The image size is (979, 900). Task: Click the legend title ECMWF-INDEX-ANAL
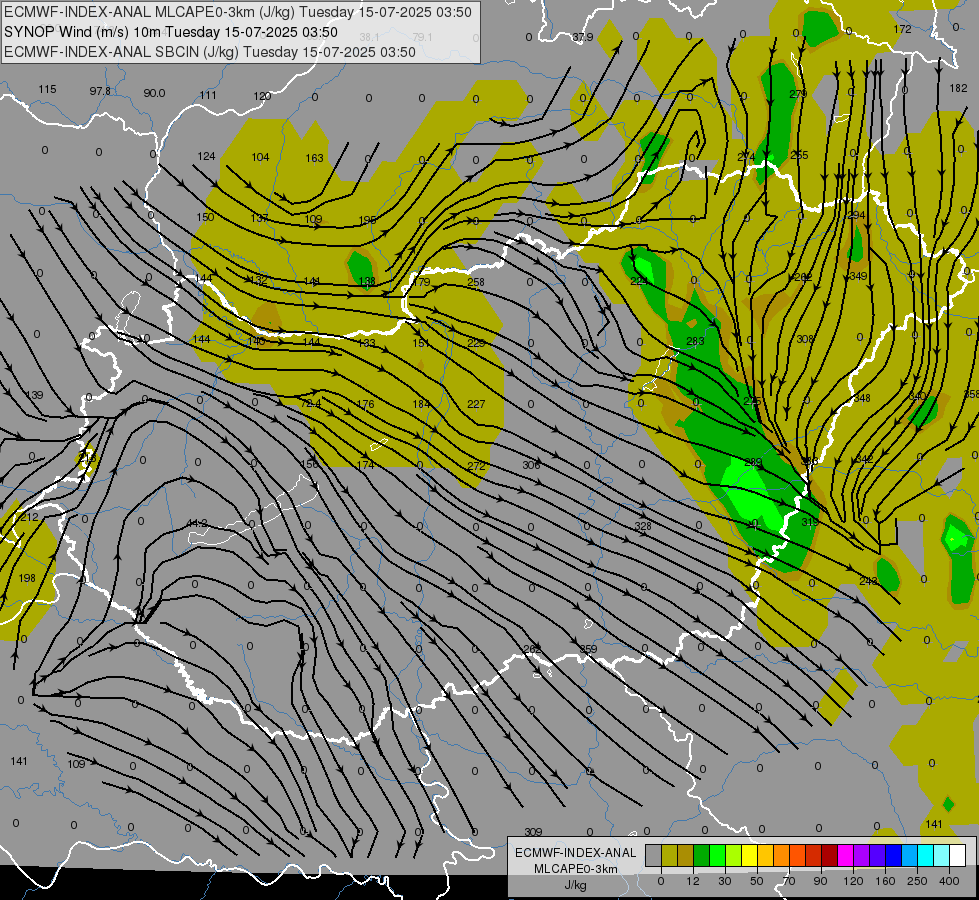pos(575,853)
